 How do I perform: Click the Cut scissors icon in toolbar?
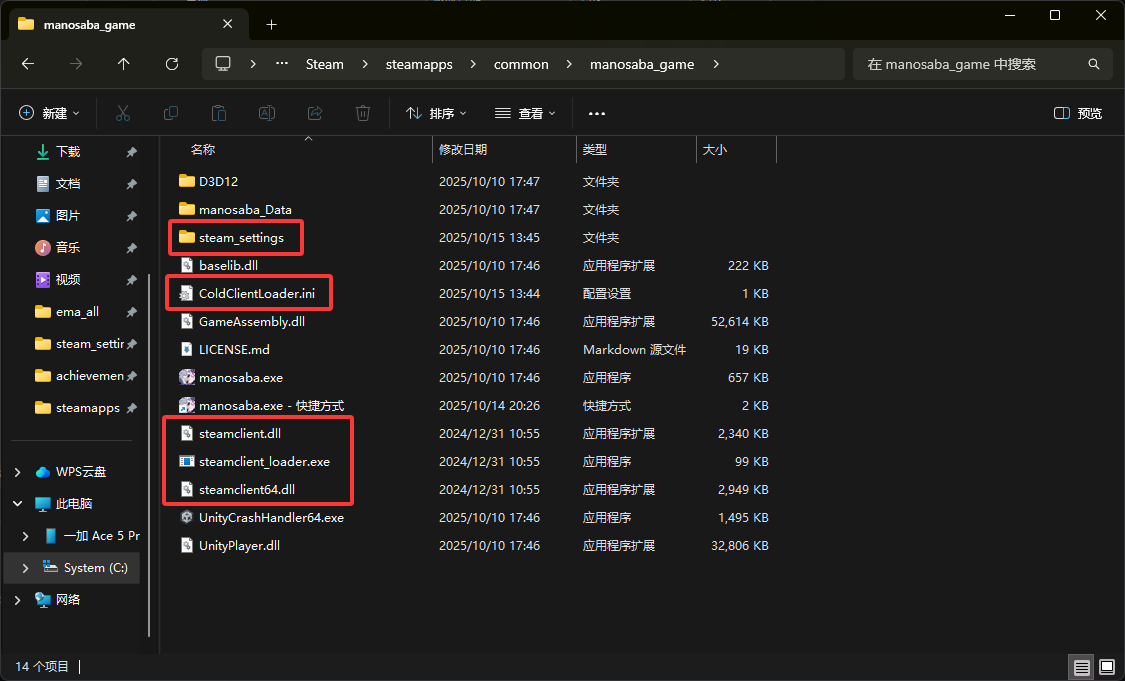[x=123, y=113]
